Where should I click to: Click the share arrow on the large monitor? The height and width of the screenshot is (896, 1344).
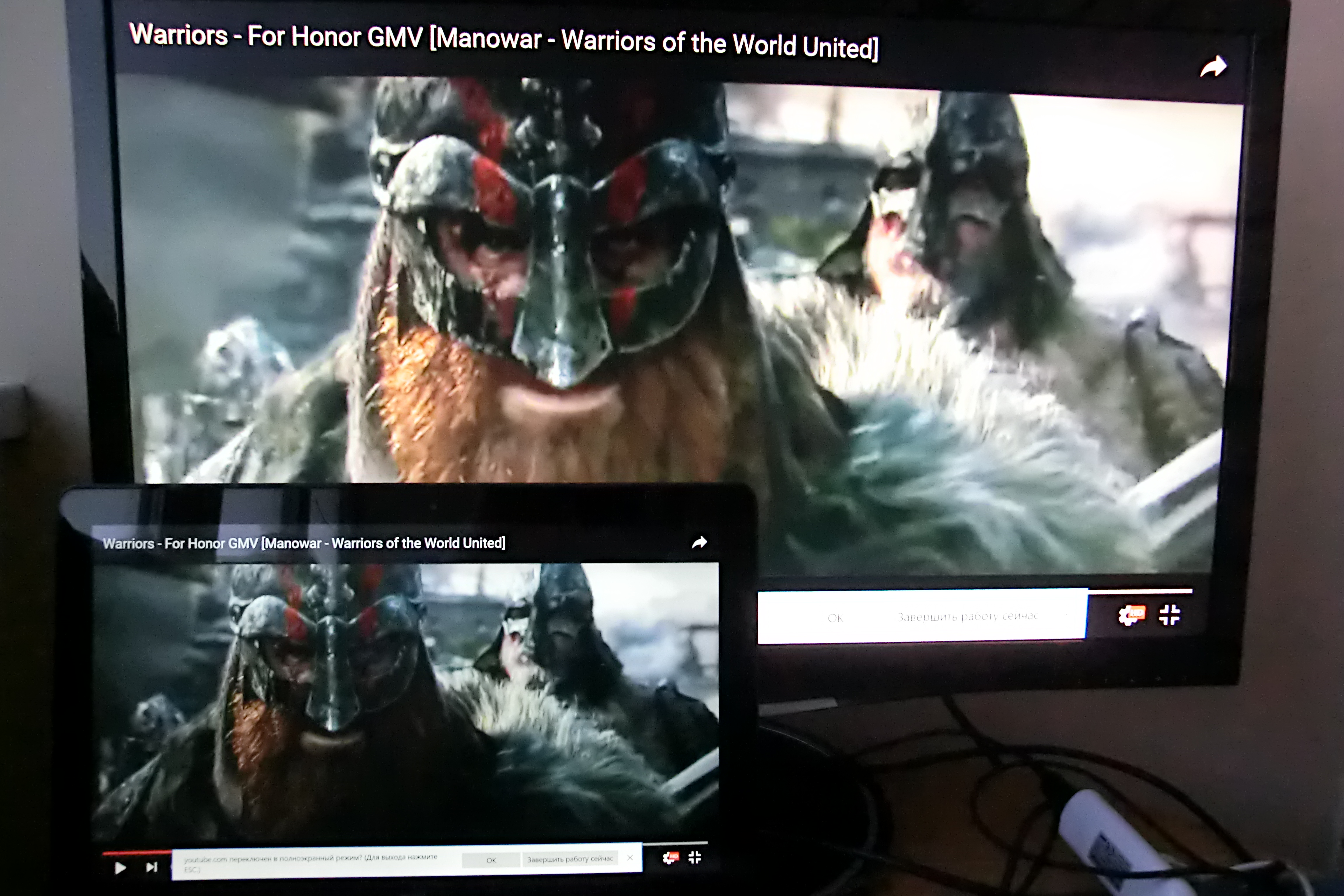pos(1213,67)
